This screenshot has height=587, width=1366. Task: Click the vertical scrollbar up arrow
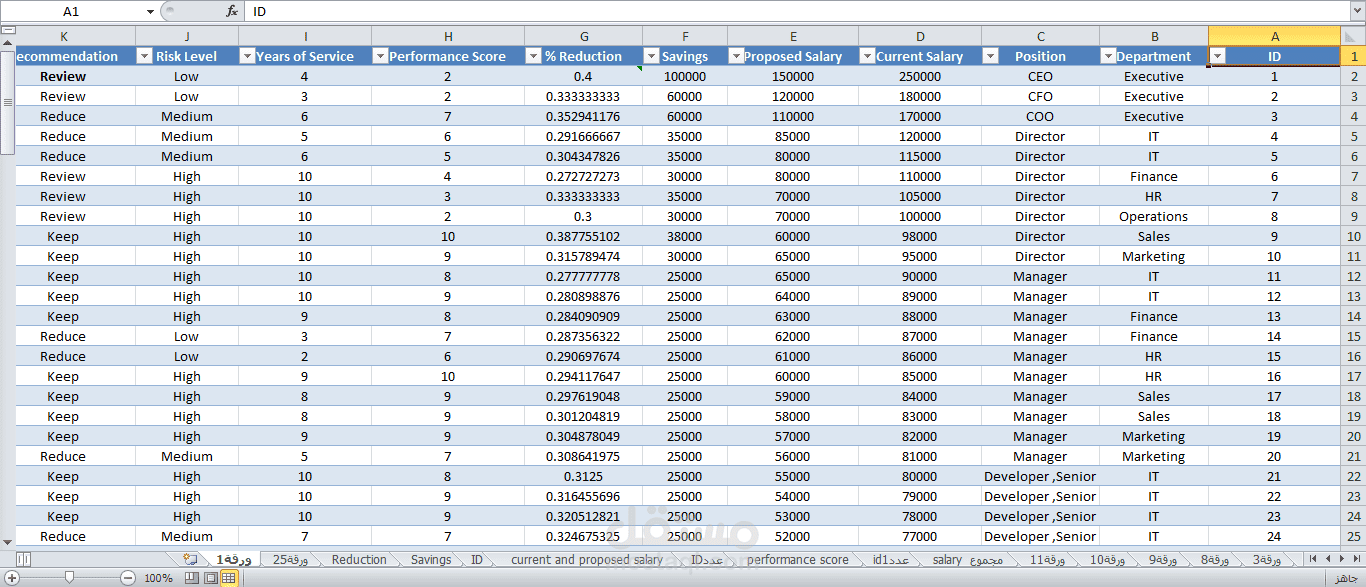(x=8, y=42)
